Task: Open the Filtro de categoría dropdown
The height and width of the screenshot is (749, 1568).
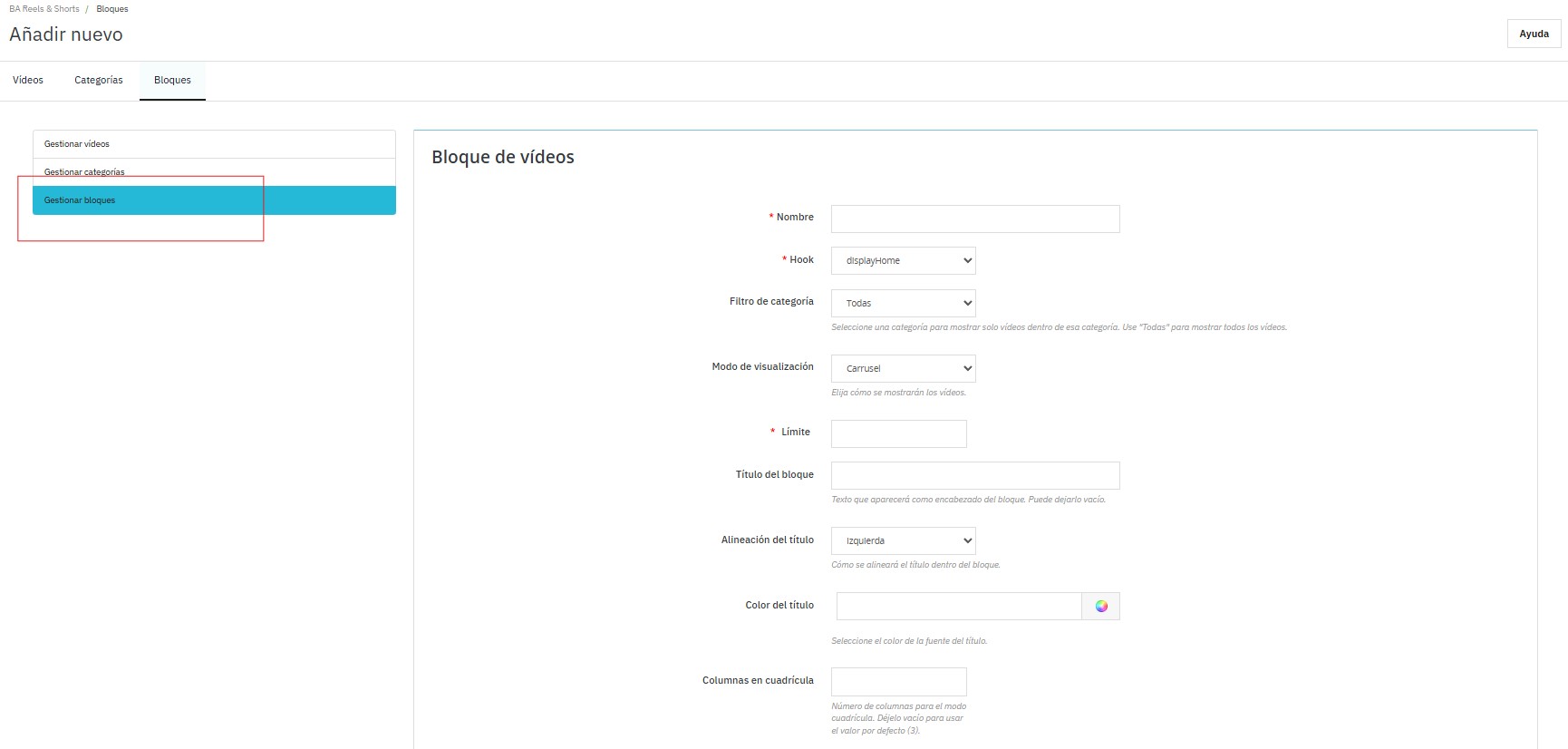Action: [x=903, y=304]
